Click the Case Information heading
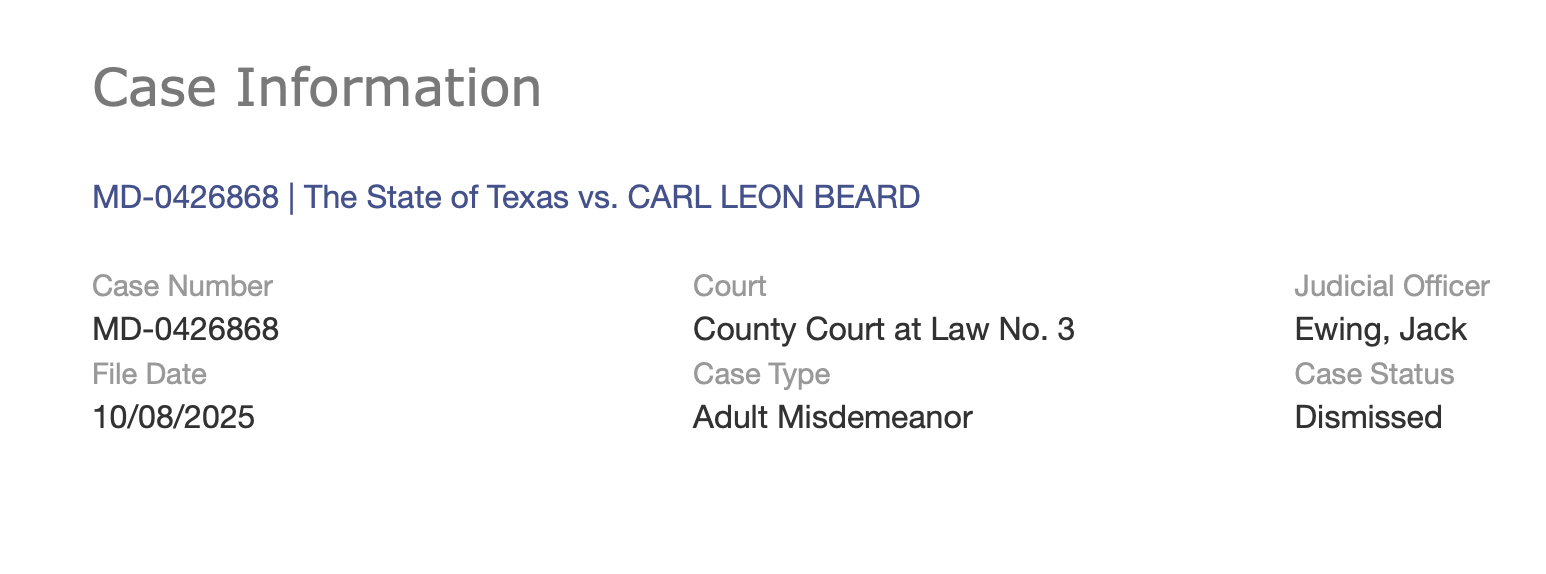The width and height of the screenshot is (1546, 574). coord(317,87)
